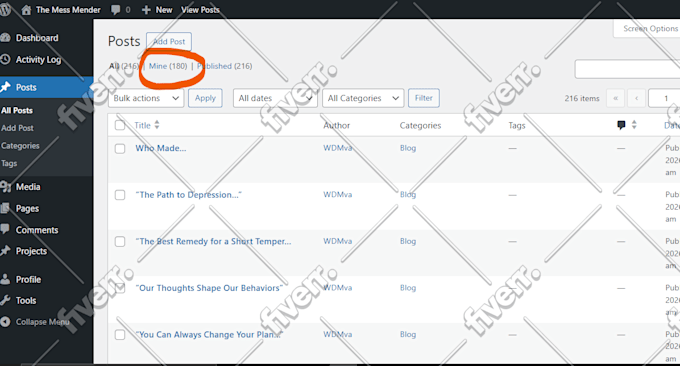Click the WordPress logo icon
The width and height of the screenshot is (680, 366).
(5, 10)
